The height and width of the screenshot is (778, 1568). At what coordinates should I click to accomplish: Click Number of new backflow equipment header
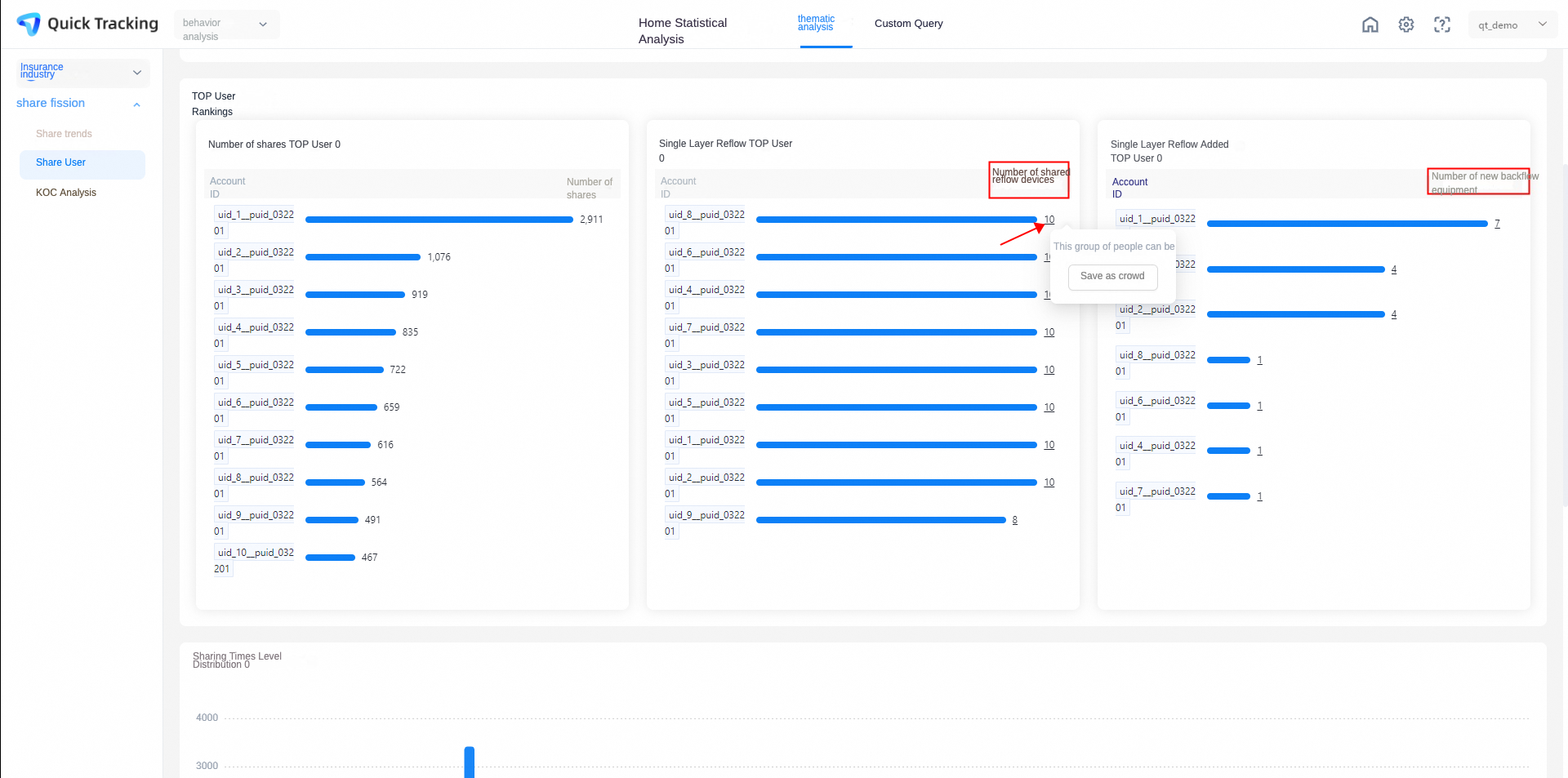(1478, 182)
